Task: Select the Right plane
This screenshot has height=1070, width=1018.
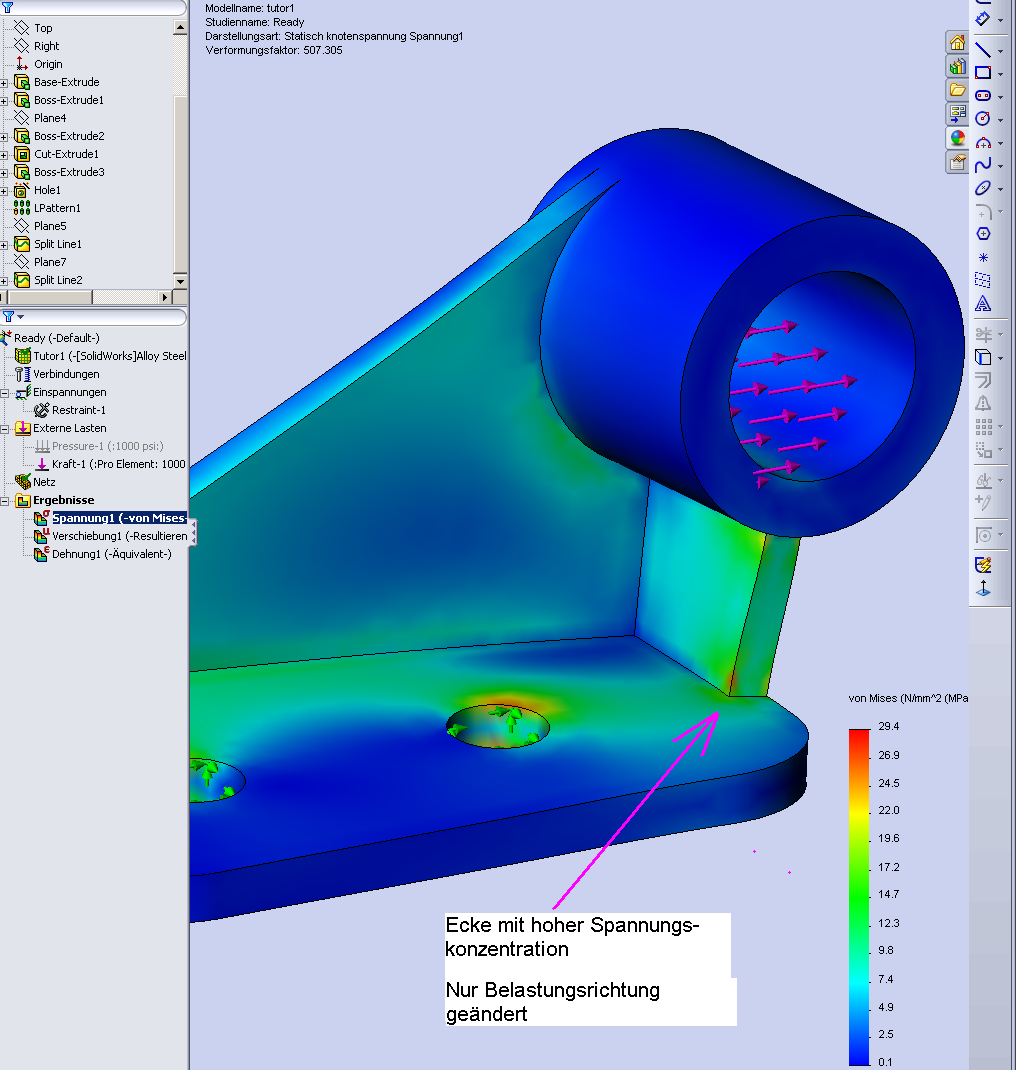Action: coord(46,46)
